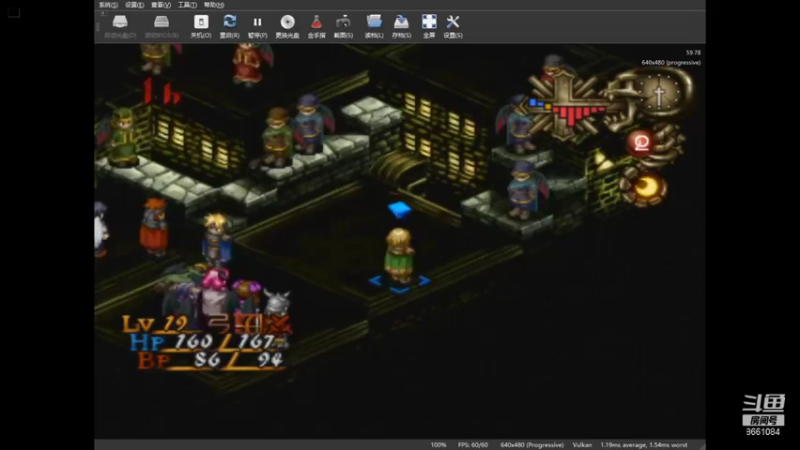Viewport: 800px width, 450px height.
Task: Take a screenshot with the camera icon
Action: click(x=343, y=27)
